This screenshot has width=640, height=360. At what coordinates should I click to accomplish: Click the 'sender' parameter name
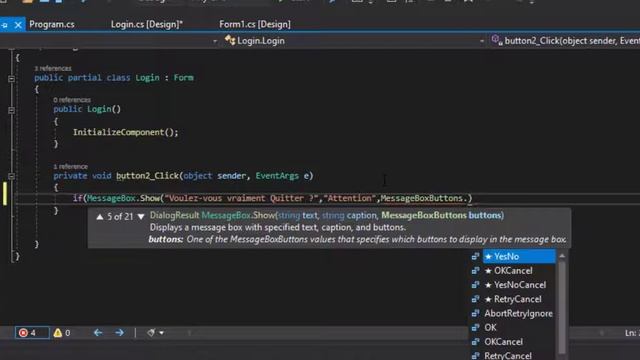231,176
